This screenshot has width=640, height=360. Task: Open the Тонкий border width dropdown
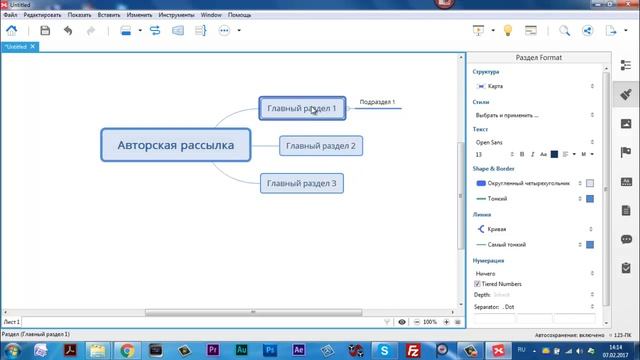(x=529, y=199)
